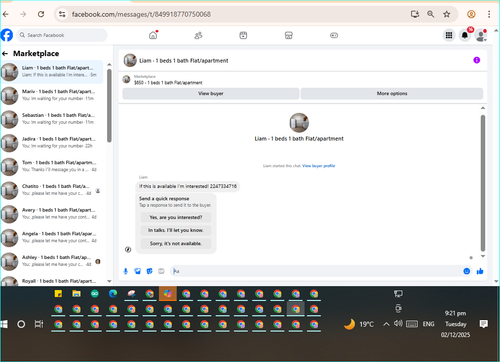
Task: Open Facebook notifications bell
Action: point(465,35)
